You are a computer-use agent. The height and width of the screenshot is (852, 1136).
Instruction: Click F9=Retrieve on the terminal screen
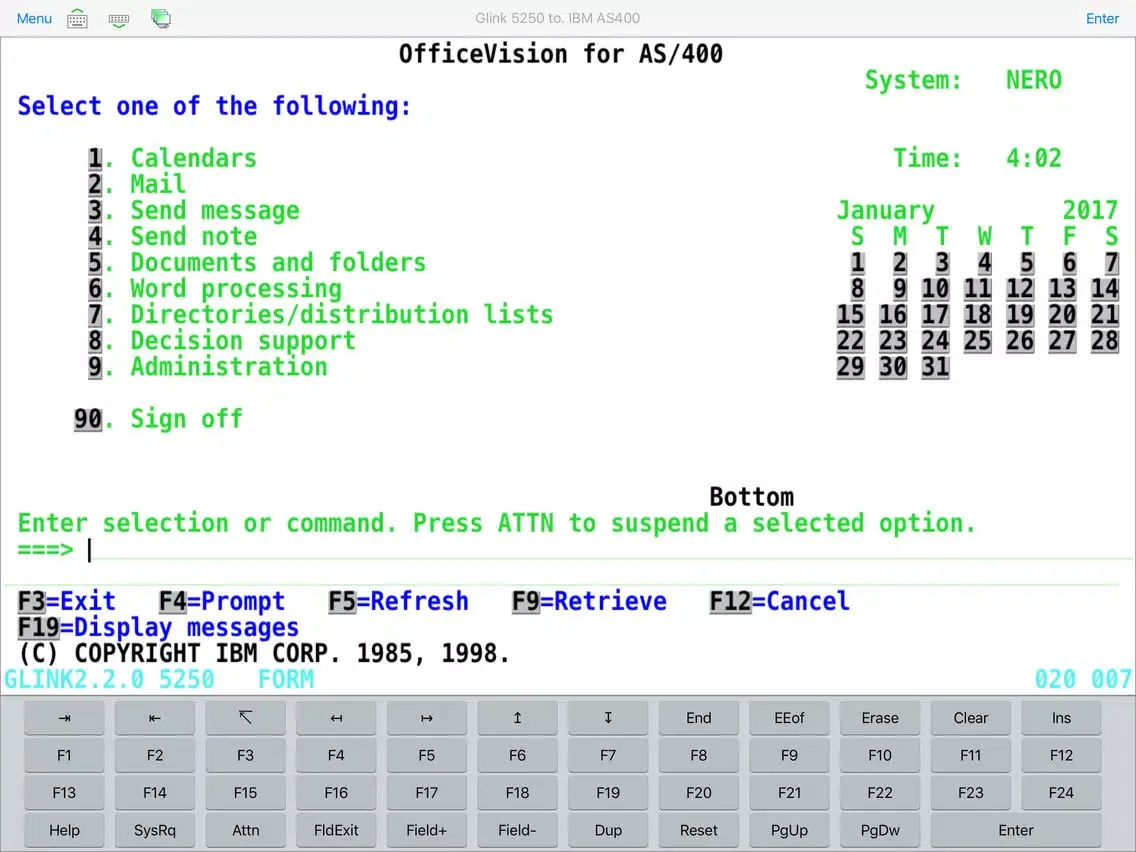coord(589,601)
